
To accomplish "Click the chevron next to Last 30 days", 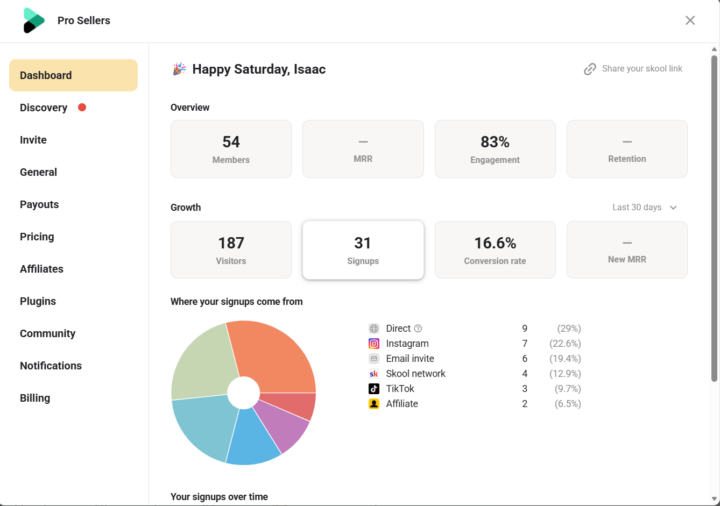I will click(673, 208).
